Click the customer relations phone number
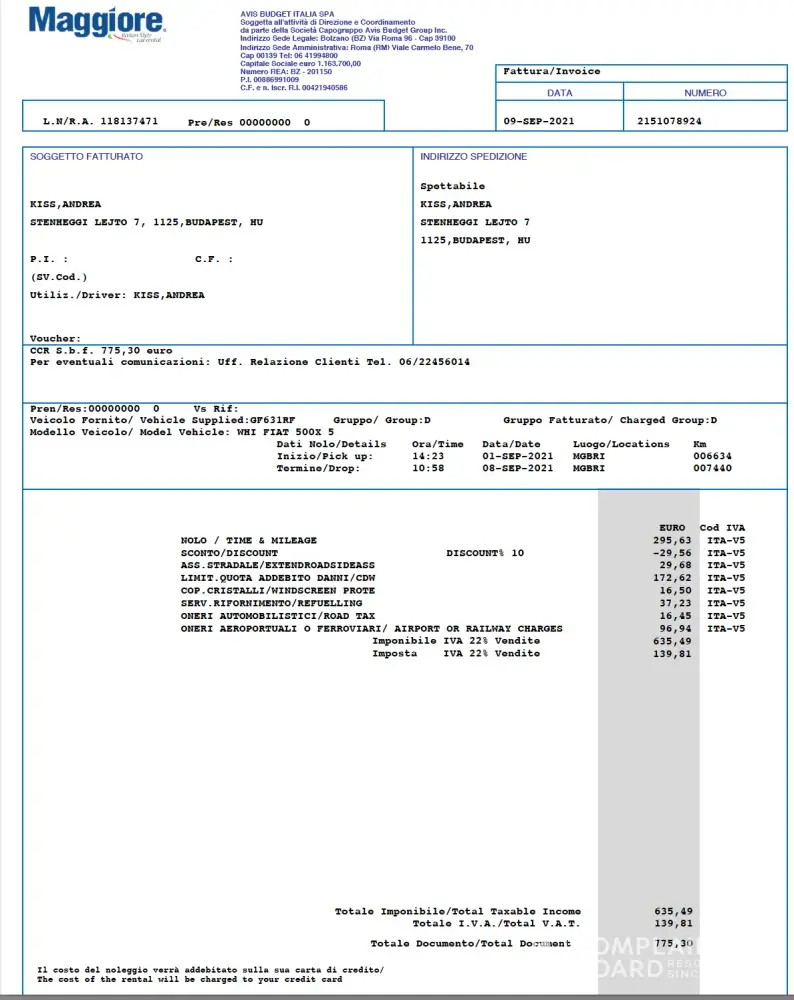Image resolution: width=794 pixels, height=1000 pixels. tap(435, 362)
